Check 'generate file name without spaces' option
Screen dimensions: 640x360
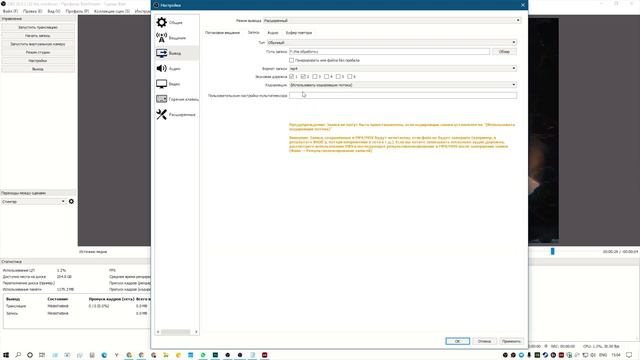(x=291, y=60)
